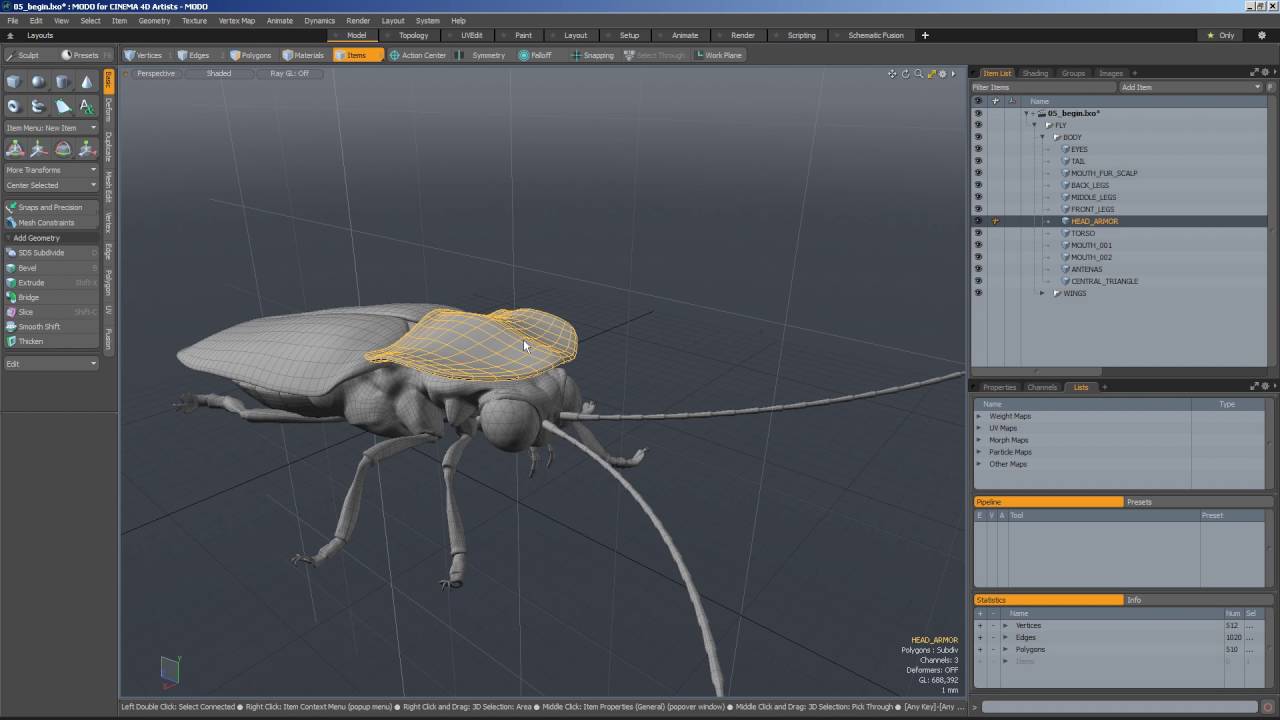Open More Transforms dropdown
This screenshot has height=720, width=1280.
tap(51, 170)
